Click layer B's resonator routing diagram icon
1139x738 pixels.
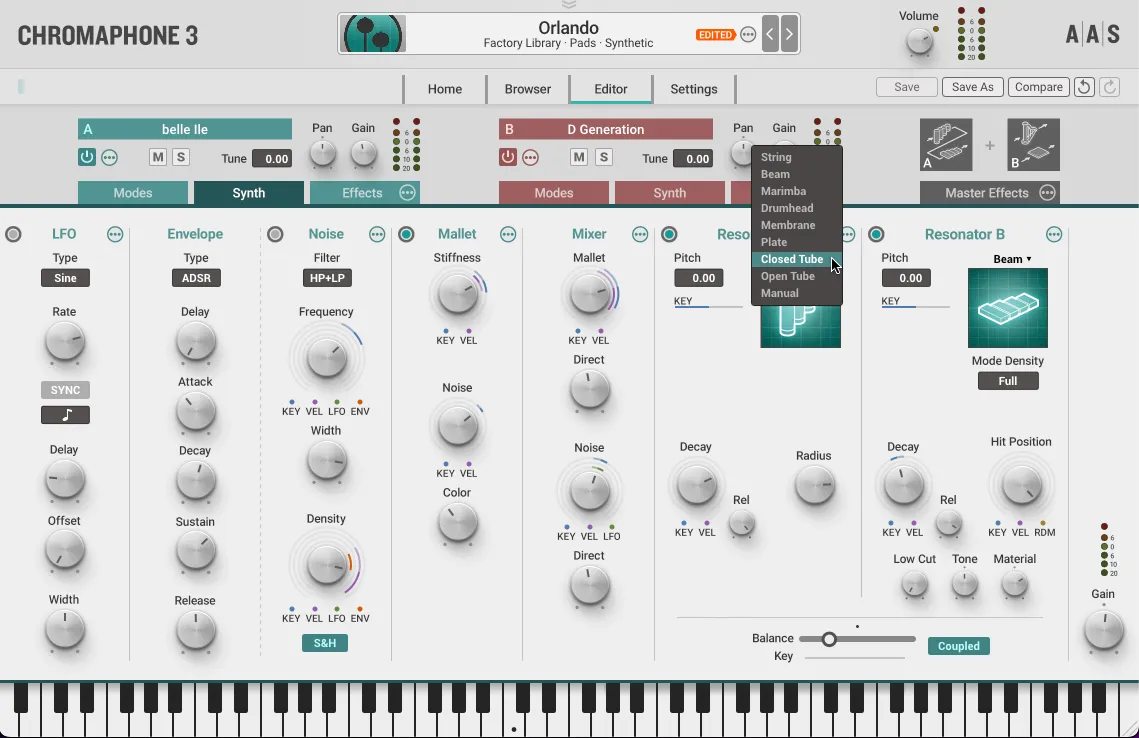[1032, 145]
